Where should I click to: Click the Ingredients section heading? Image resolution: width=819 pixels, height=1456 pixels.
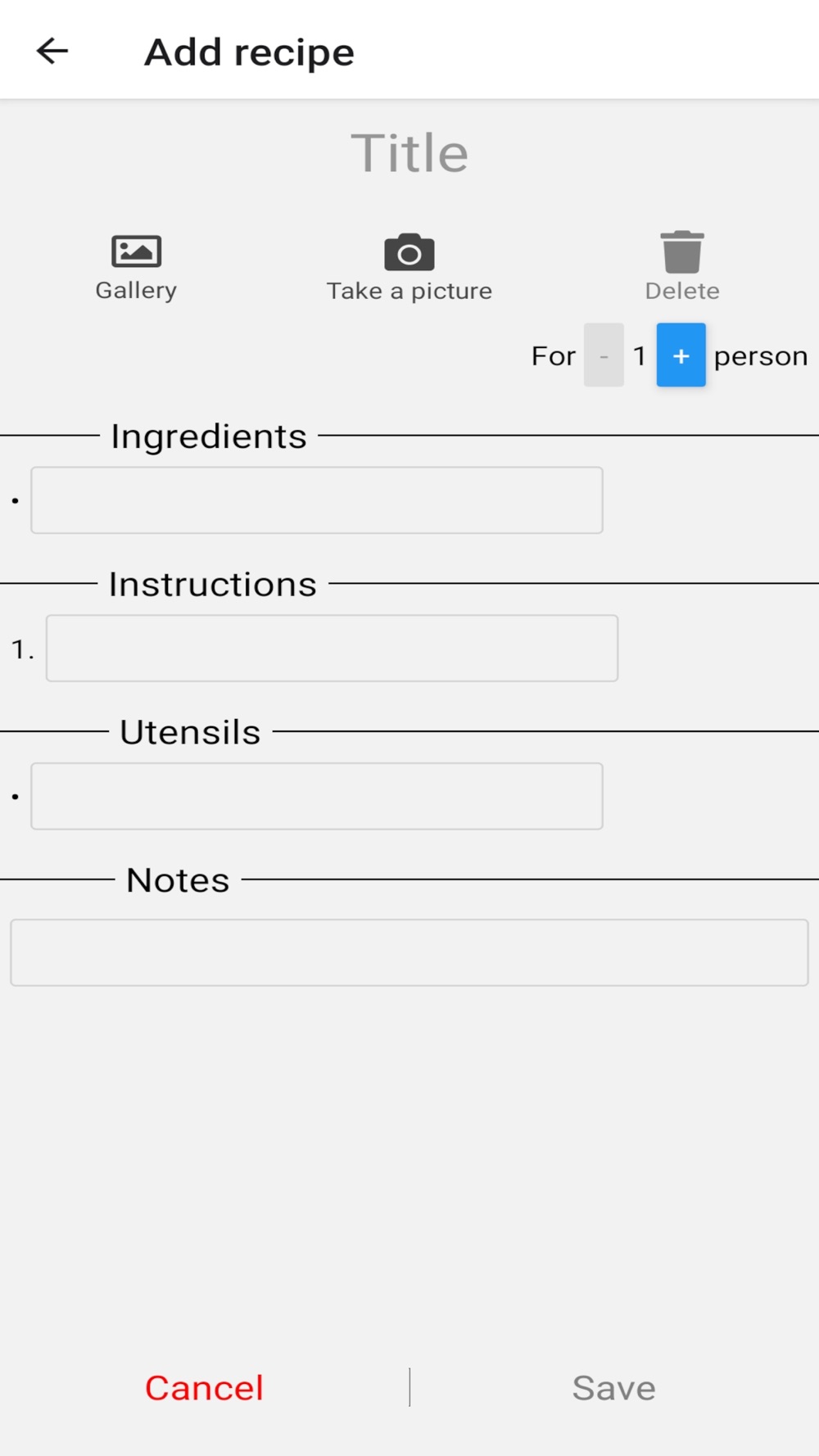tap(209, 436)
